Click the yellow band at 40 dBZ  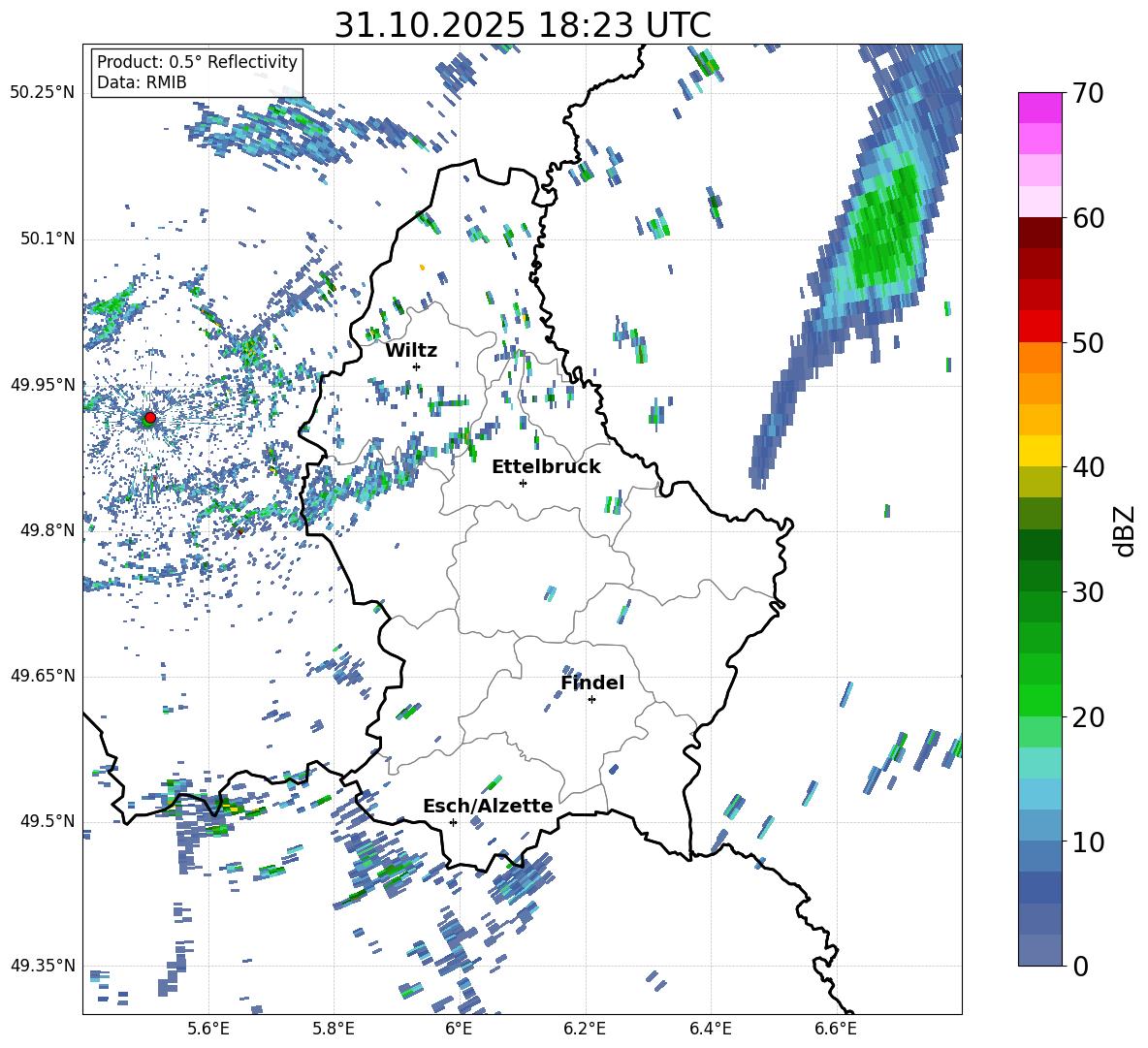click(x=1040, y=451)
